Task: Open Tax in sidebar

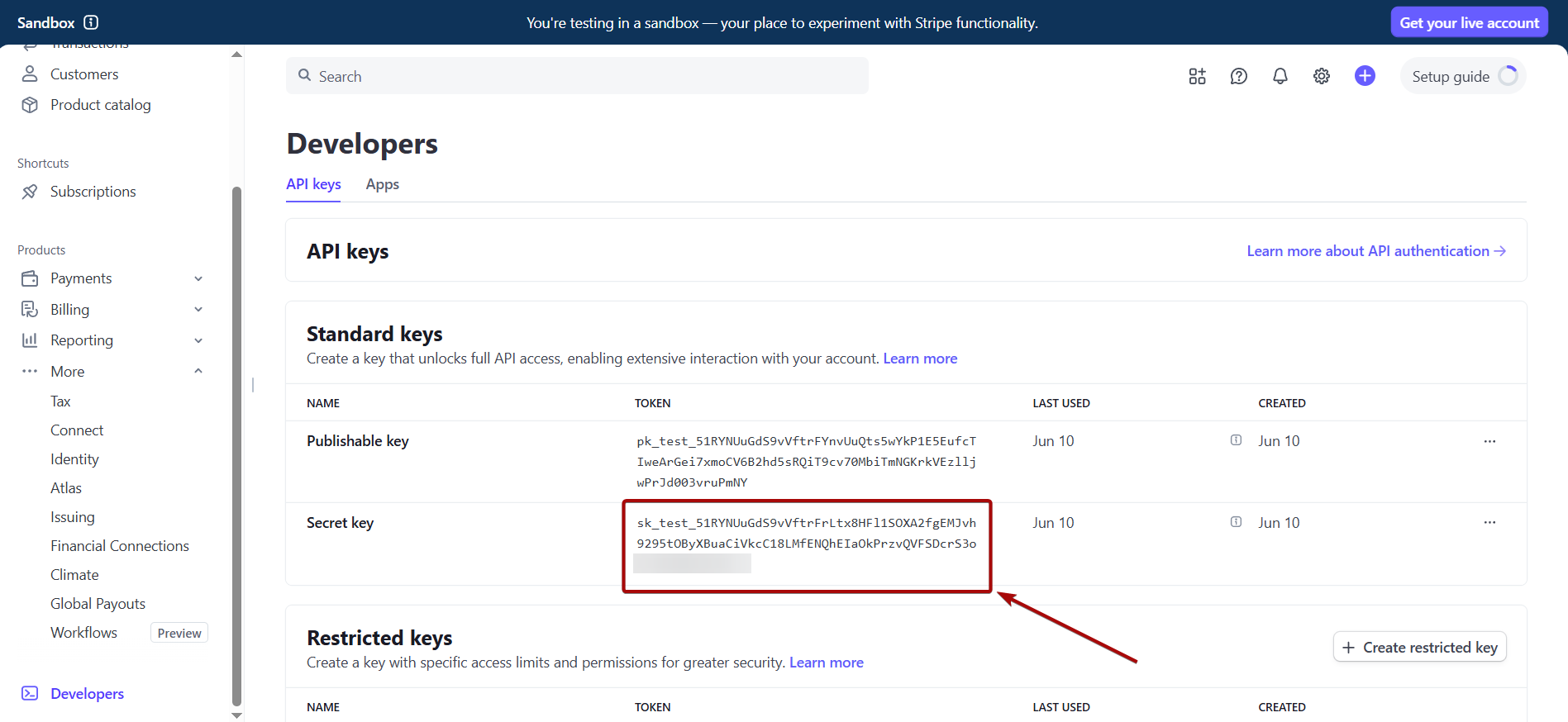Action: pos(60,401)
